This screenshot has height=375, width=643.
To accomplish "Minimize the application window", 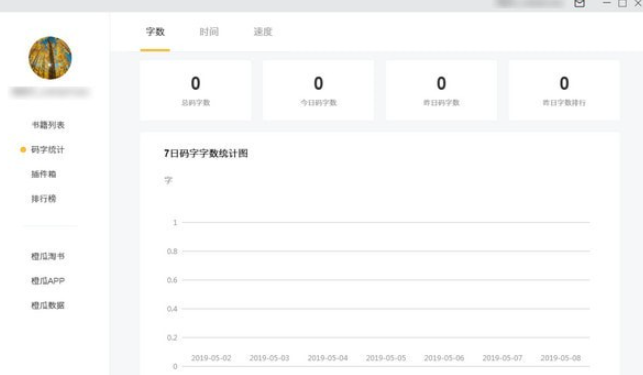I will pos(607,3).
